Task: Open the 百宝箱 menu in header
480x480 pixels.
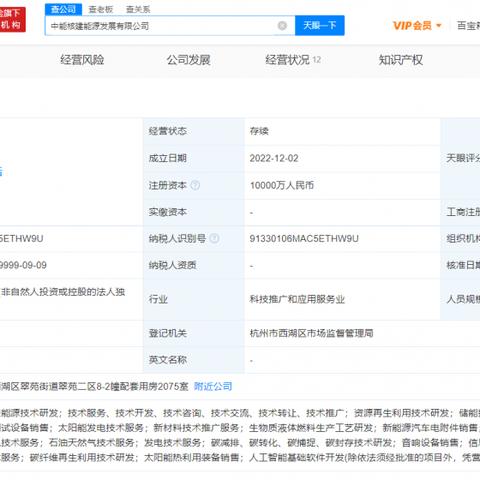Action: click(468, 26)
